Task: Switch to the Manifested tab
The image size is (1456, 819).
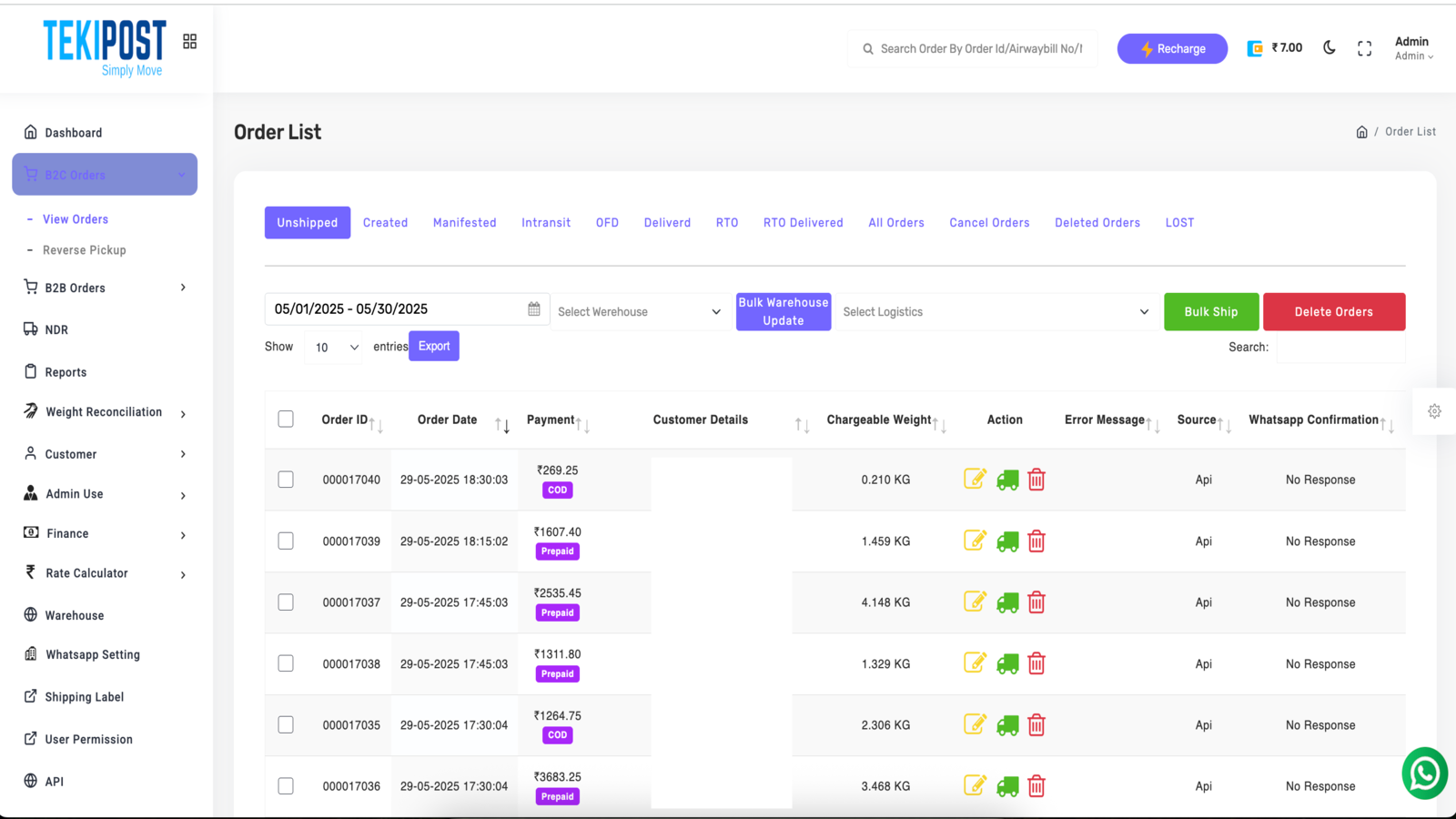Action: click(x=464, y=223)
